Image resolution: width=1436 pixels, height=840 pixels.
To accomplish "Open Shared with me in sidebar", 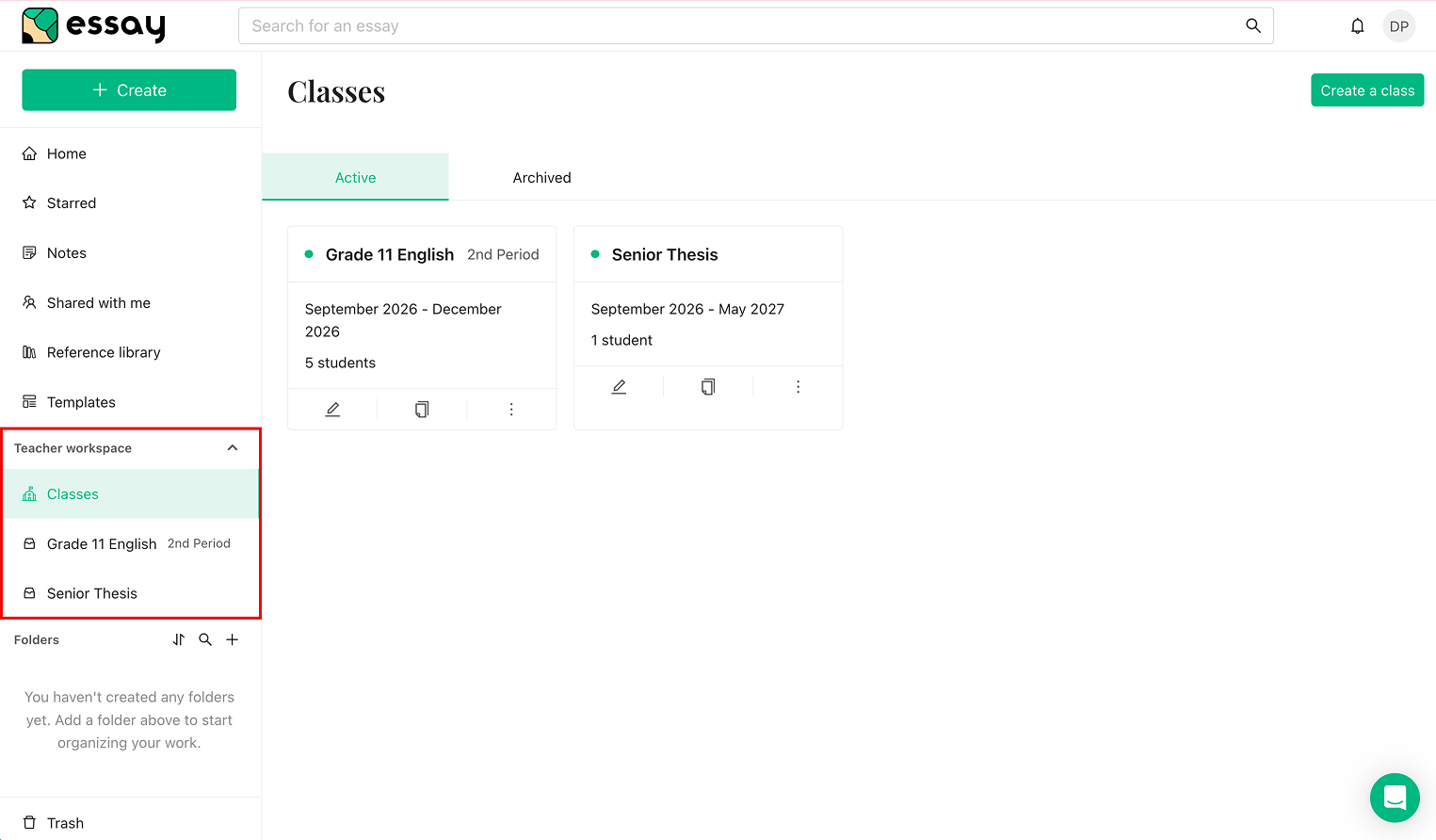I will point(130,302).
